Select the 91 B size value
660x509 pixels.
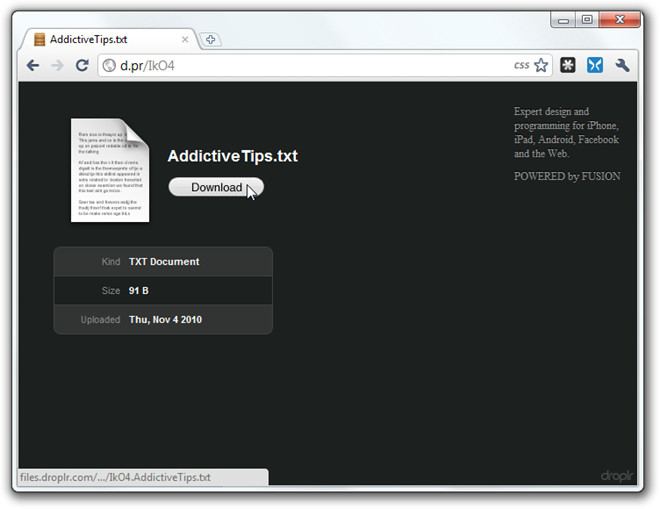tap(138, 290)
